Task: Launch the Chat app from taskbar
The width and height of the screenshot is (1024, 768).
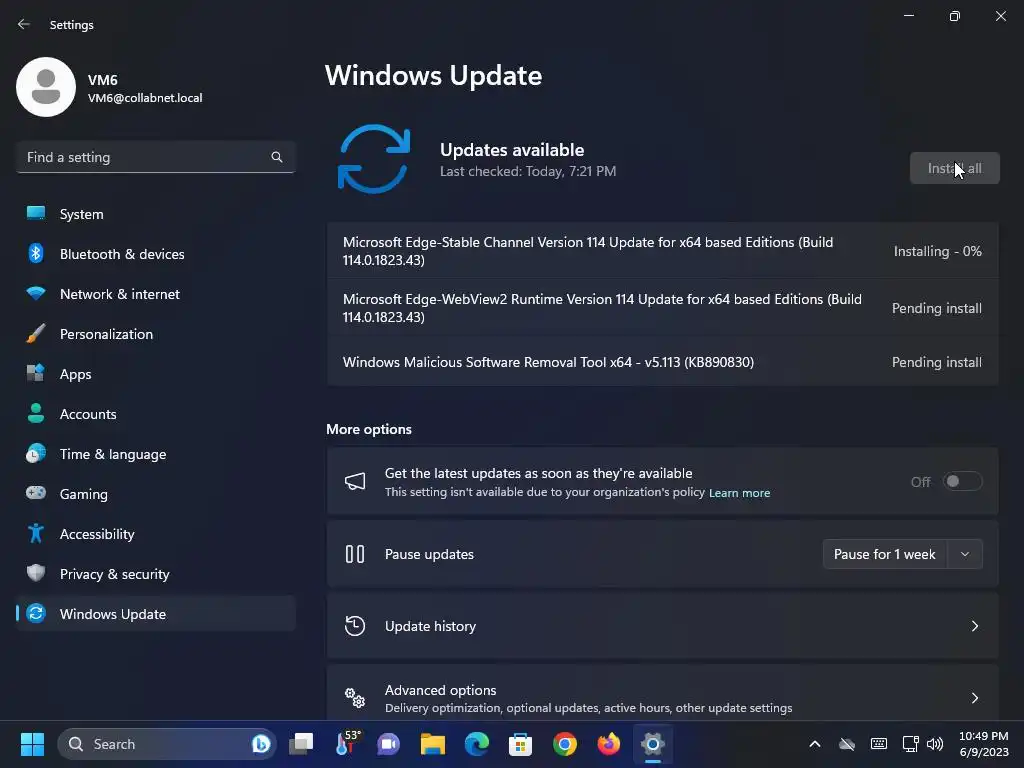Action: [x=389, y=744]
